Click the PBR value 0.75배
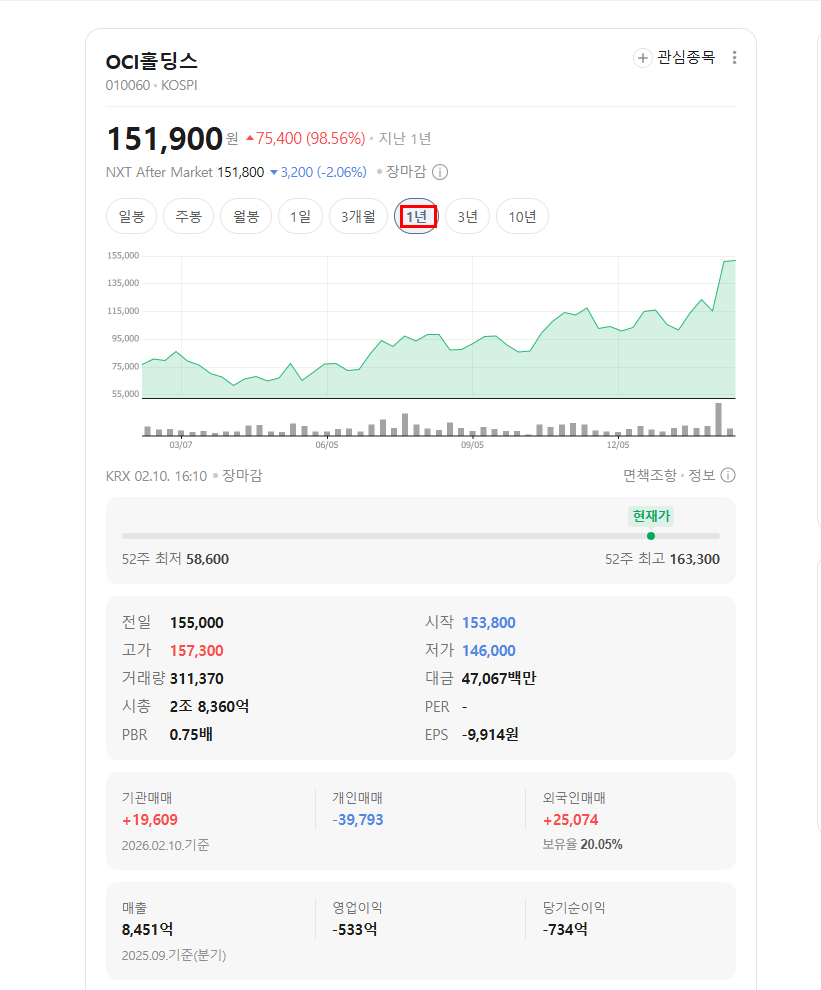The height and width of the screenshot is (990, 821). tap(191, 735)
